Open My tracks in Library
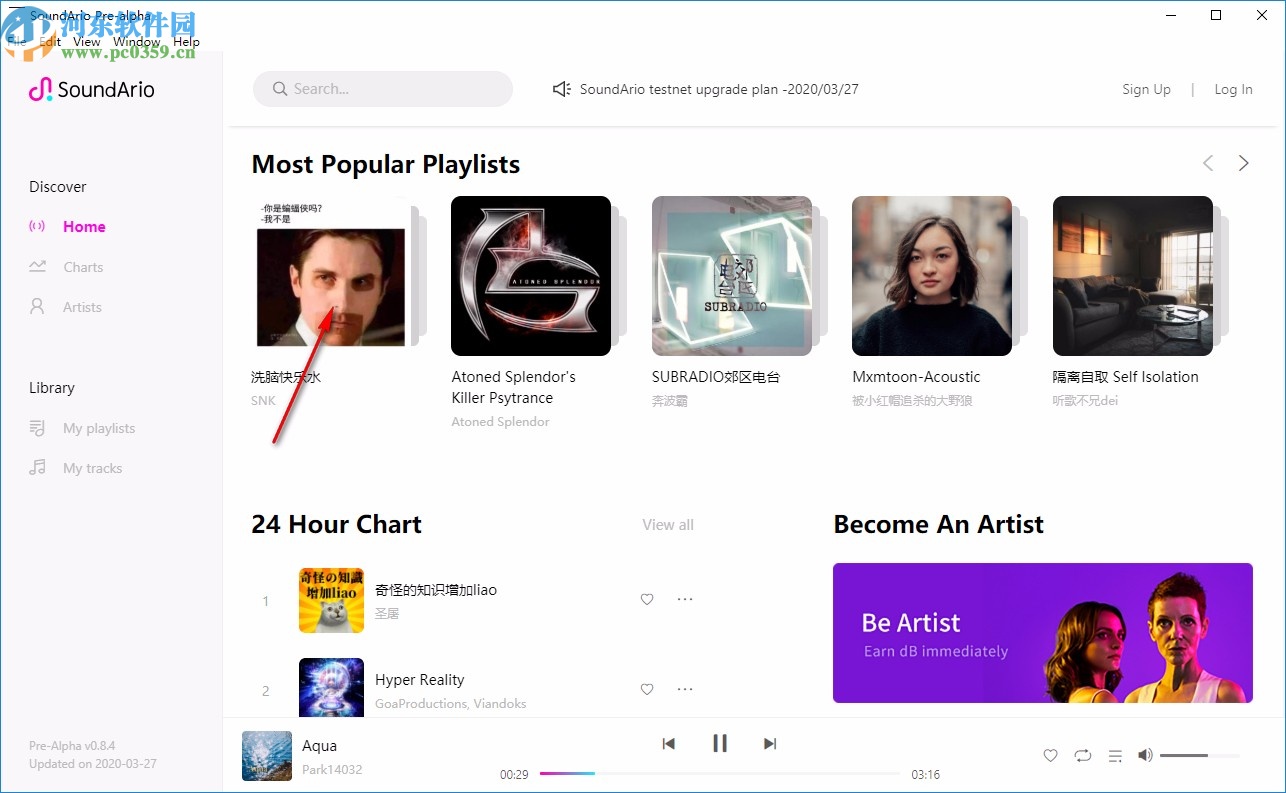This screenshot has height=793, width=1286. pyautogui.click(x=92, y=468)
